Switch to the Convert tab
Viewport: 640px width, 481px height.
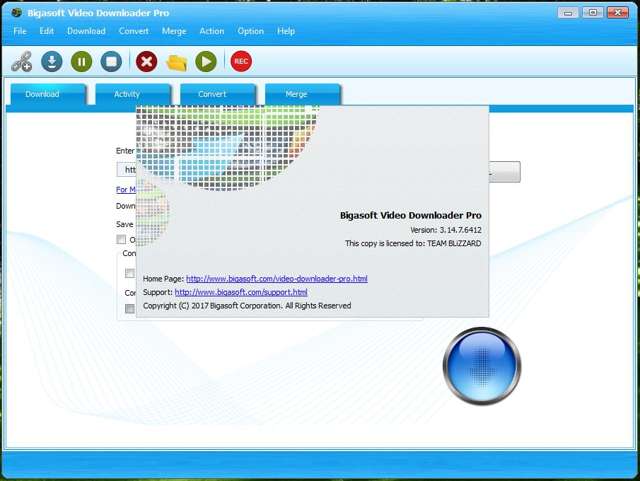click(x=218, y=94)
